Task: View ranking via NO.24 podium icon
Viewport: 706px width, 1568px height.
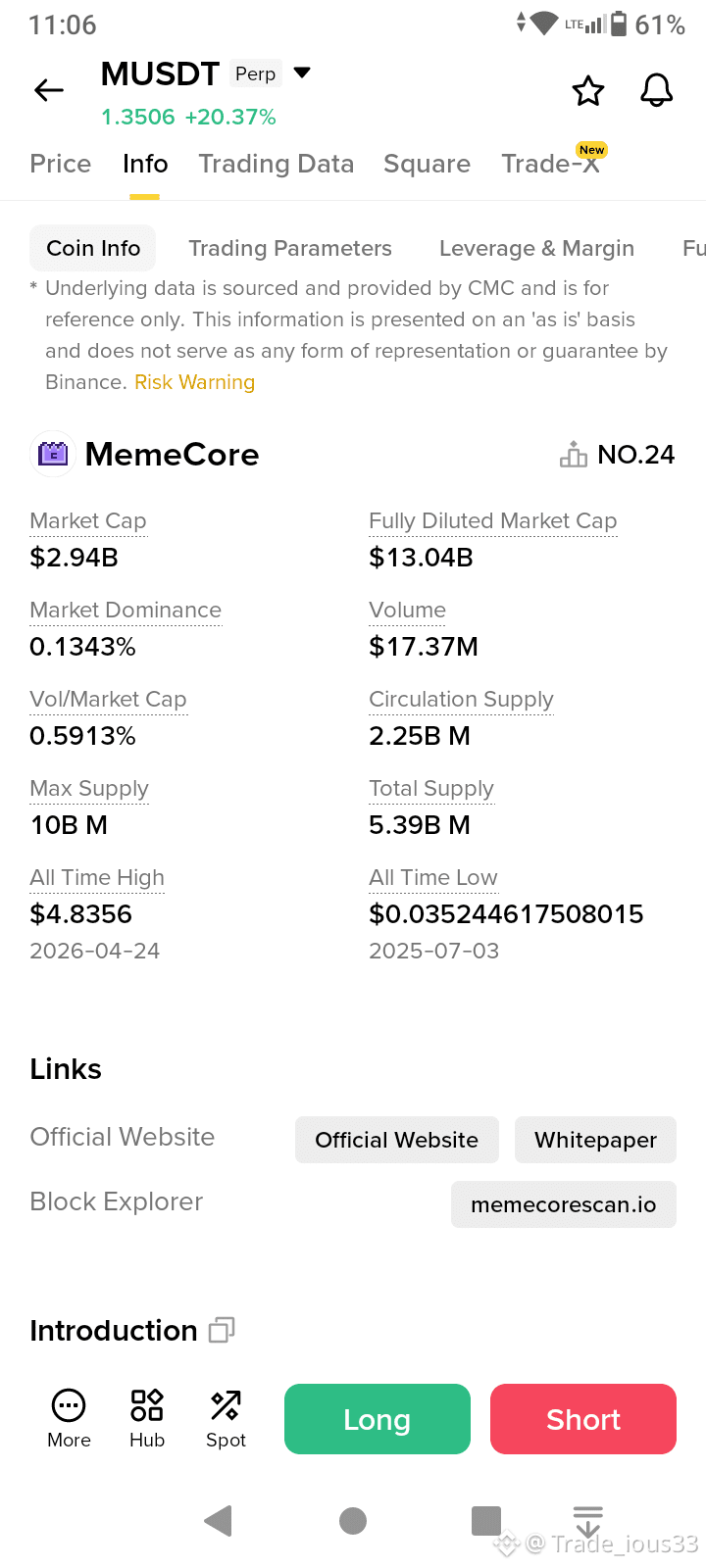Action: [574, 455]
